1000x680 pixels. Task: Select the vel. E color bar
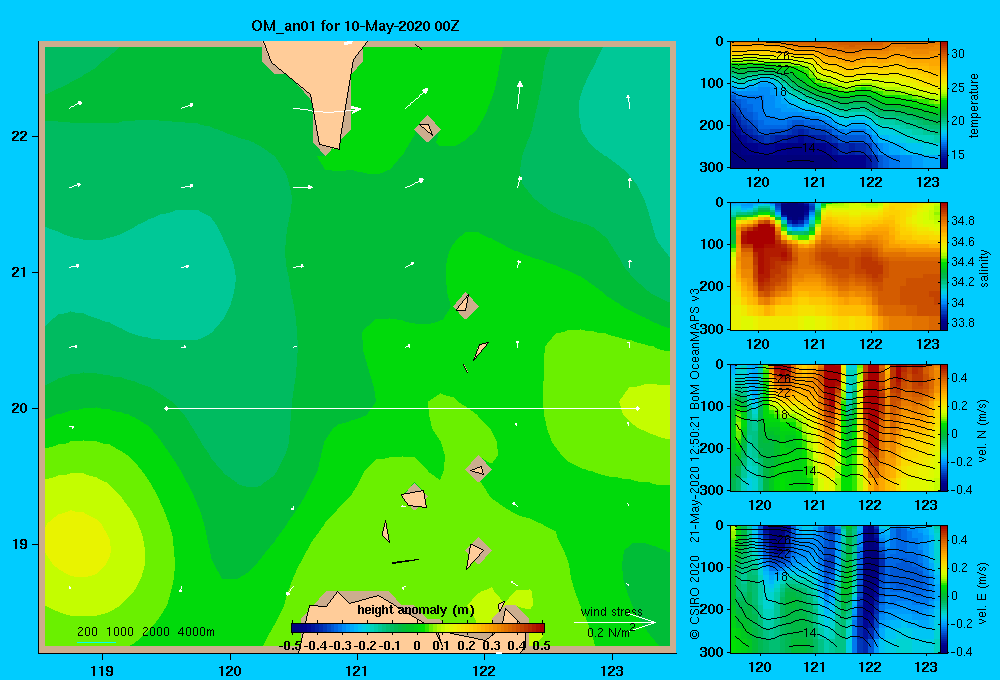[943, 589]
